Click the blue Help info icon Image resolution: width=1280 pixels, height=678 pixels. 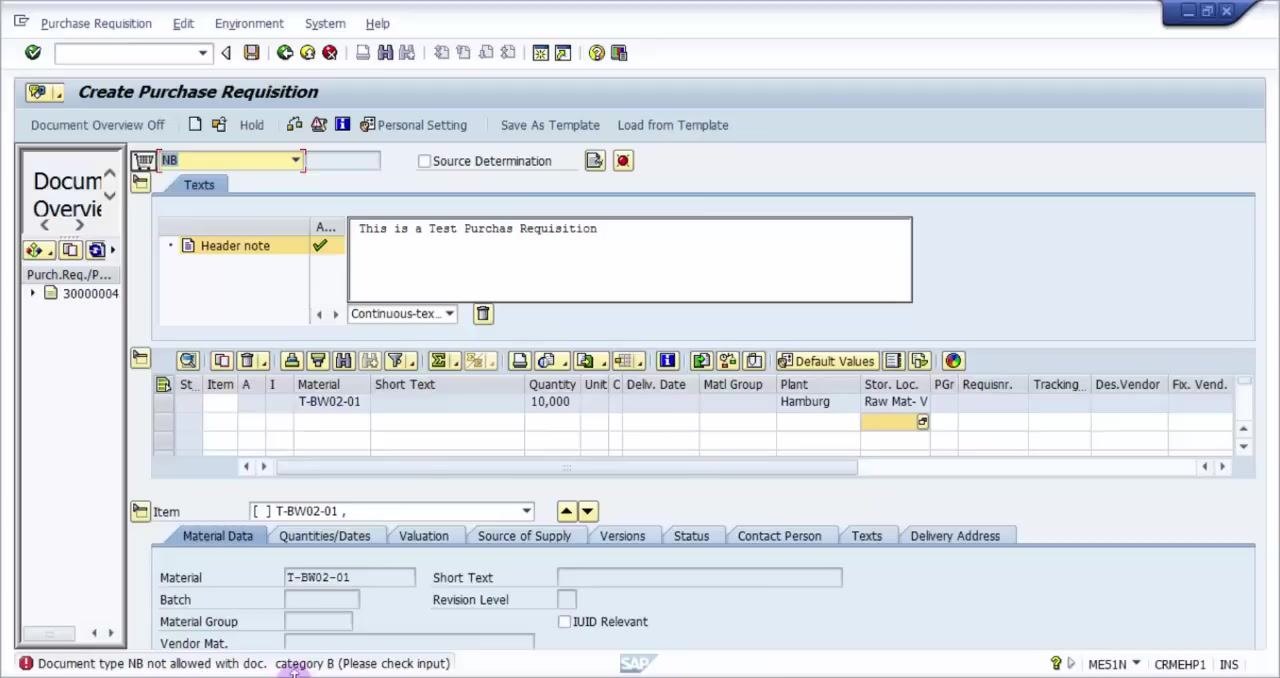tap(342, 125)
